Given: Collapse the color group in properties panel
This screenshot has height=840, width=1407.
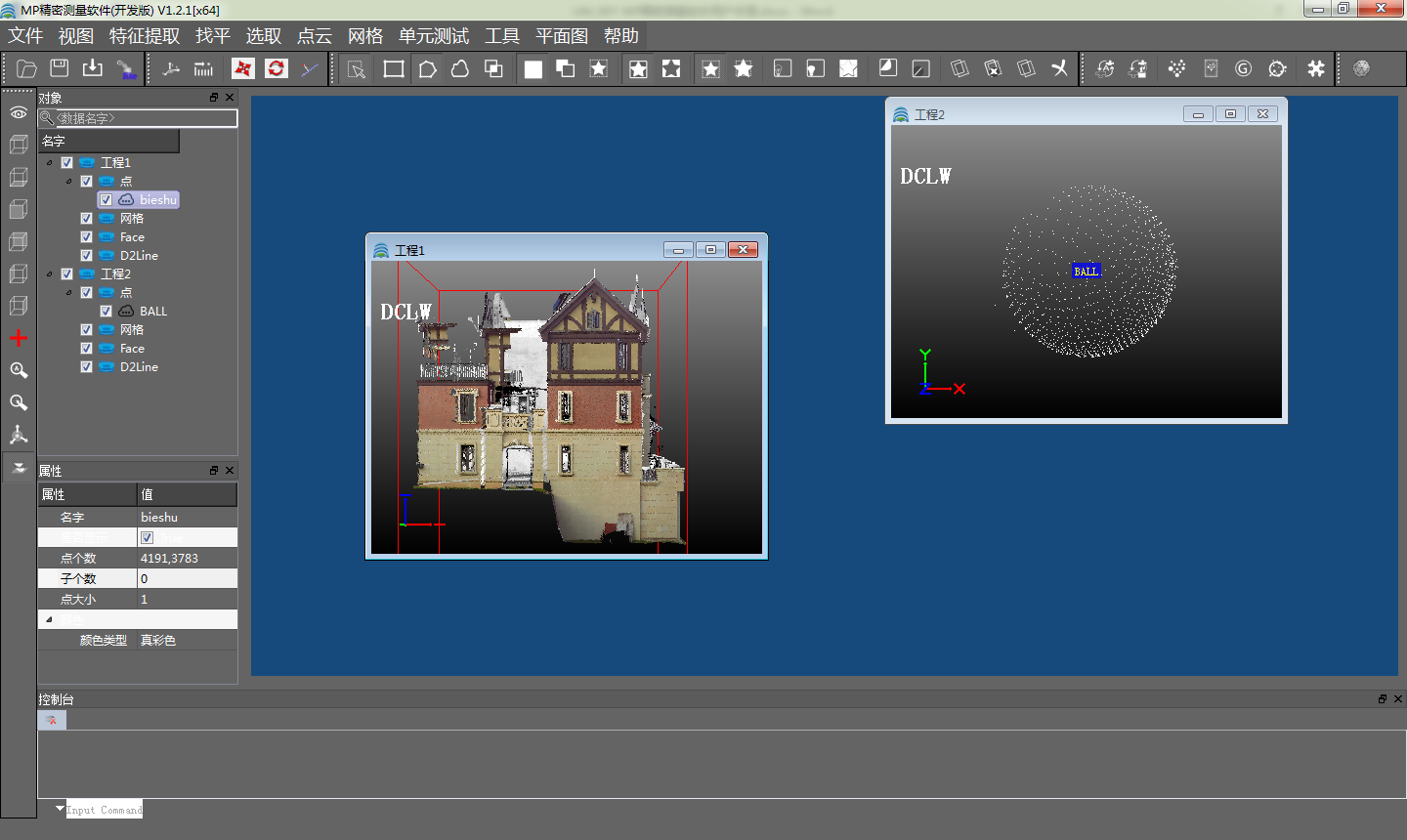Looking at the screenshot, I should 49,619.
